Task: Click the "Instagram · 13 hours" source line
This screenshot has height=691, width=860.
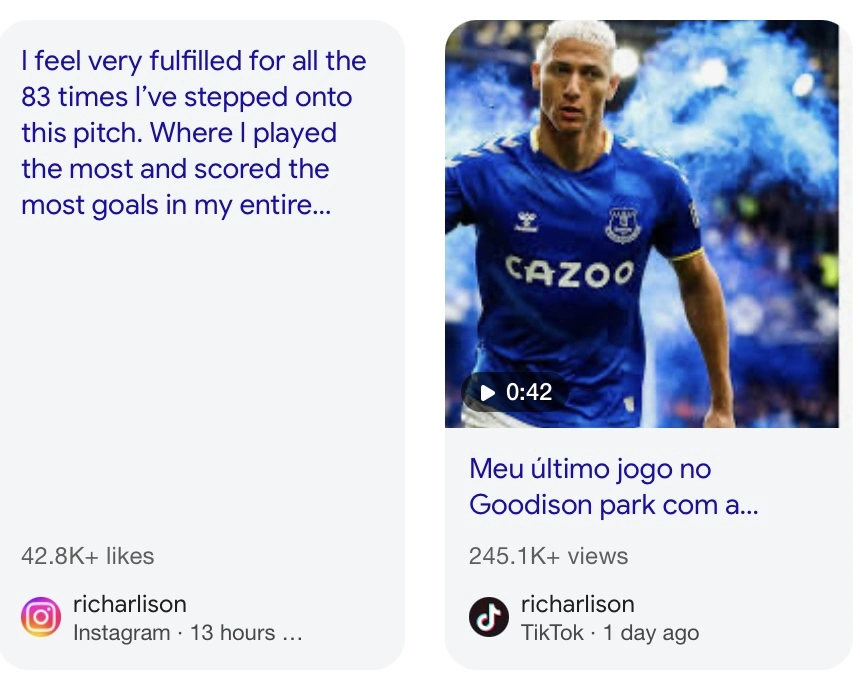Action: click(187, 633)
